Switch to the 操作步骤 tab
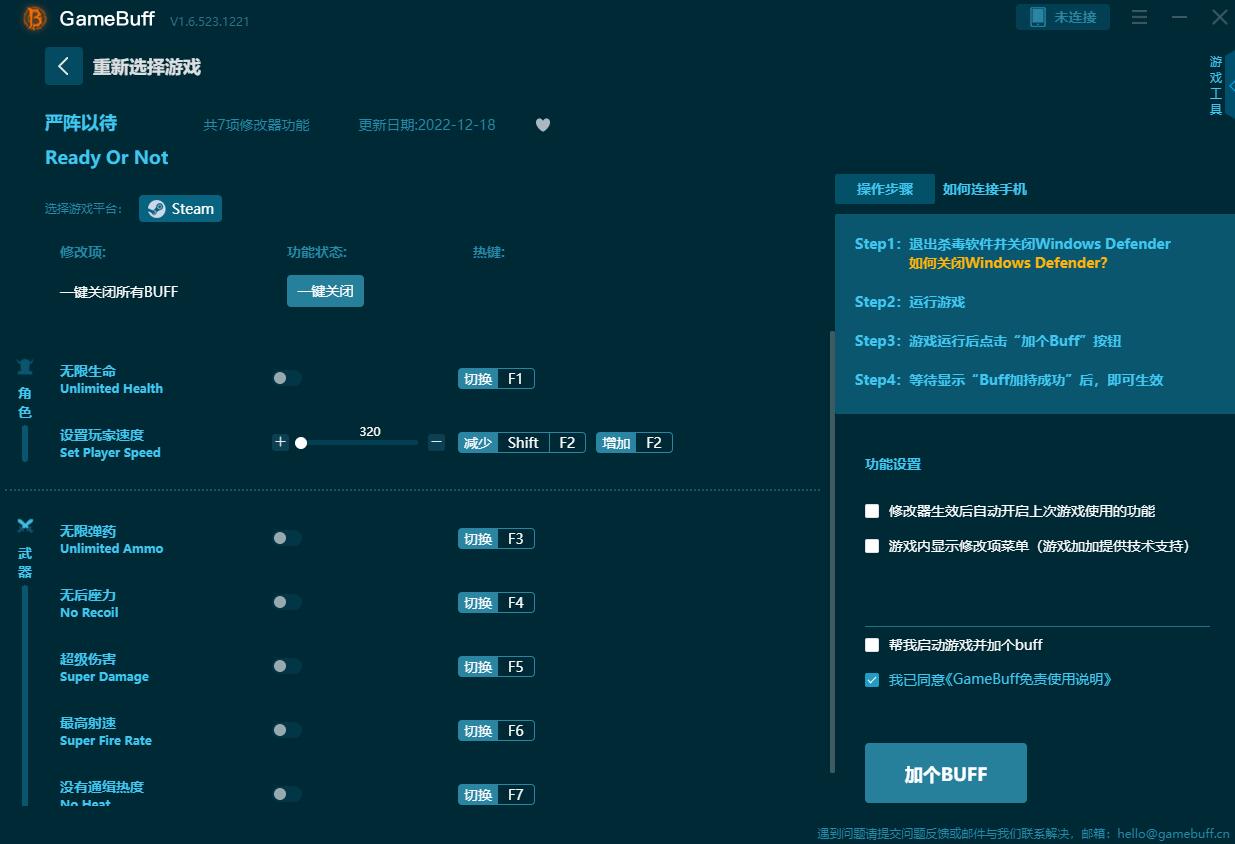This screenshot has height=844, width=1235. [x=885, y=189]
